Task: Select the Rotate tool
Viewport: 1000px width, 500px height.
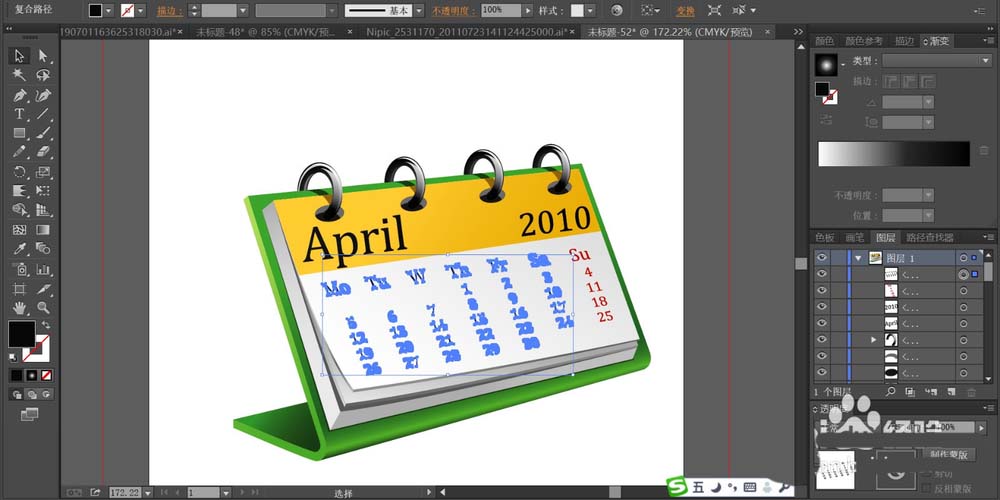Action: [x=19, y=172]
